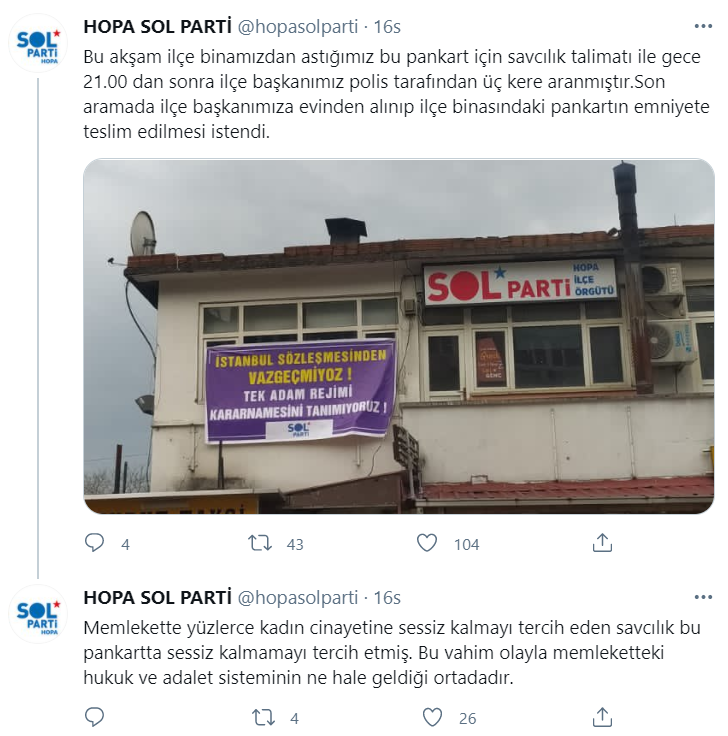Retweet the first tweet with 43 retweets
Screen dimensions: 728x736
coord(260,543)
